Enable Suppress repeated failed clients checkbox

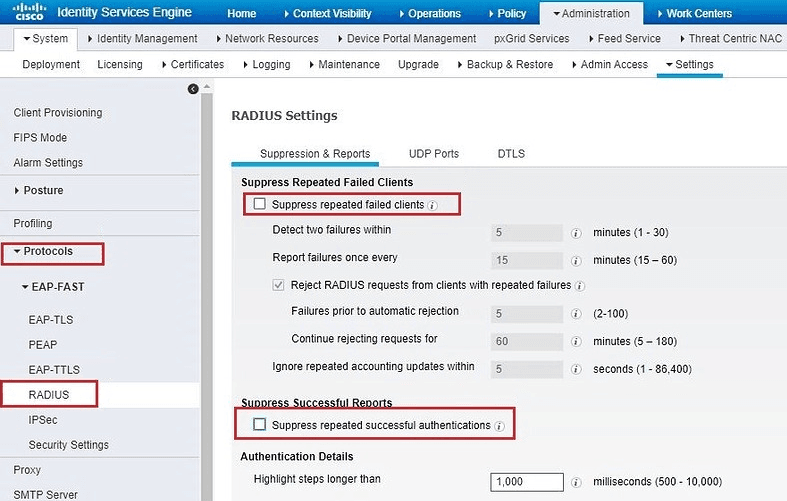[260, 204]
